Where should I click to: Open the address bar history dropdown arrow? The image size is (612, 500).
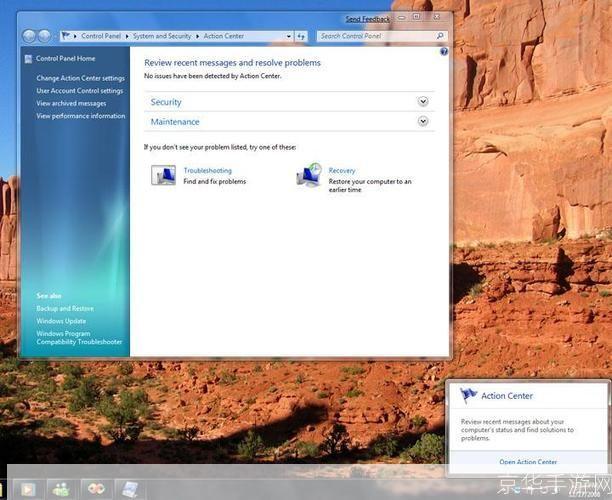click(x=288, y=36)
